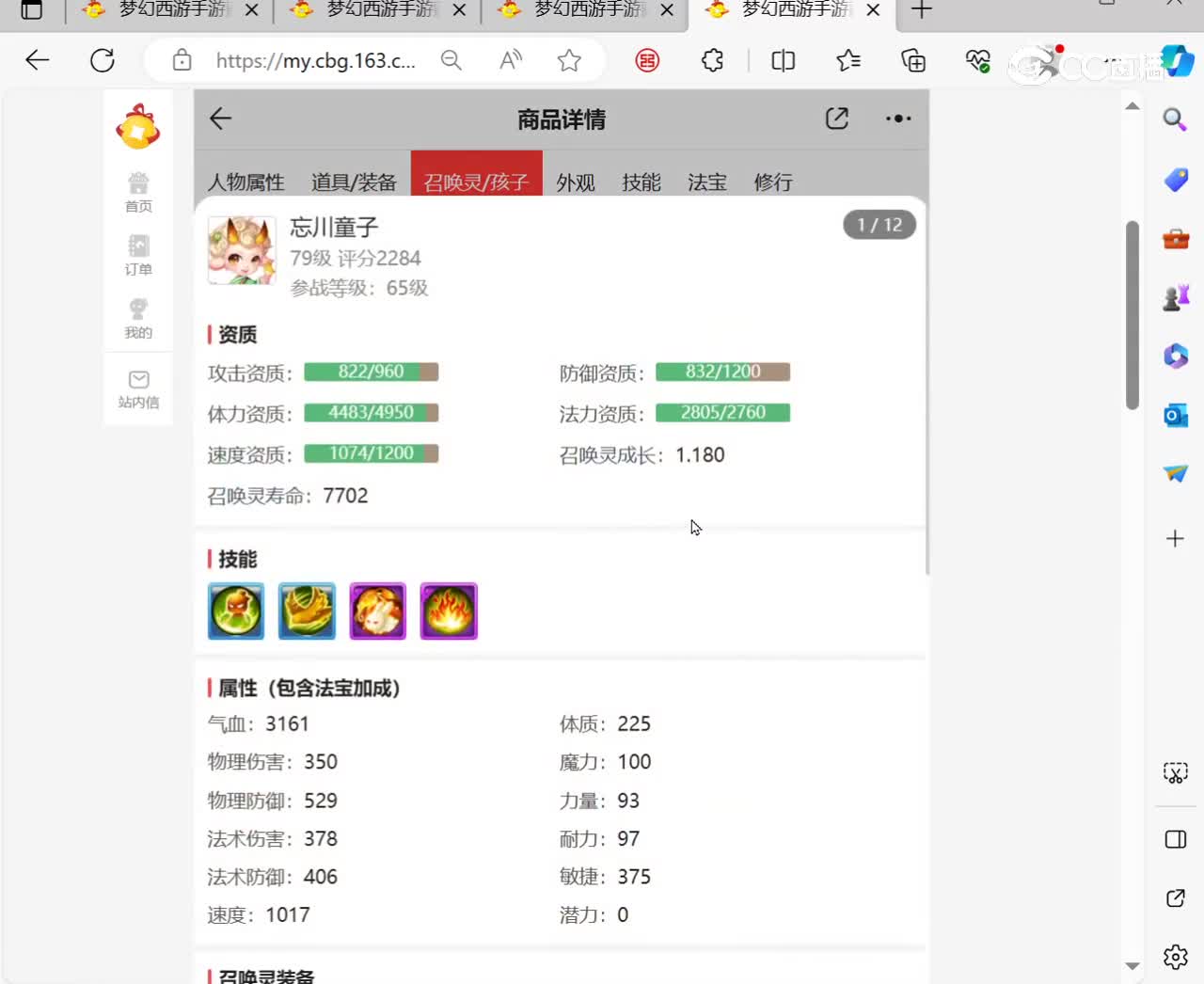Go back from 商品详情 page
The width and height of the screenshot is (1204, 984).
(x=220, y=119)
